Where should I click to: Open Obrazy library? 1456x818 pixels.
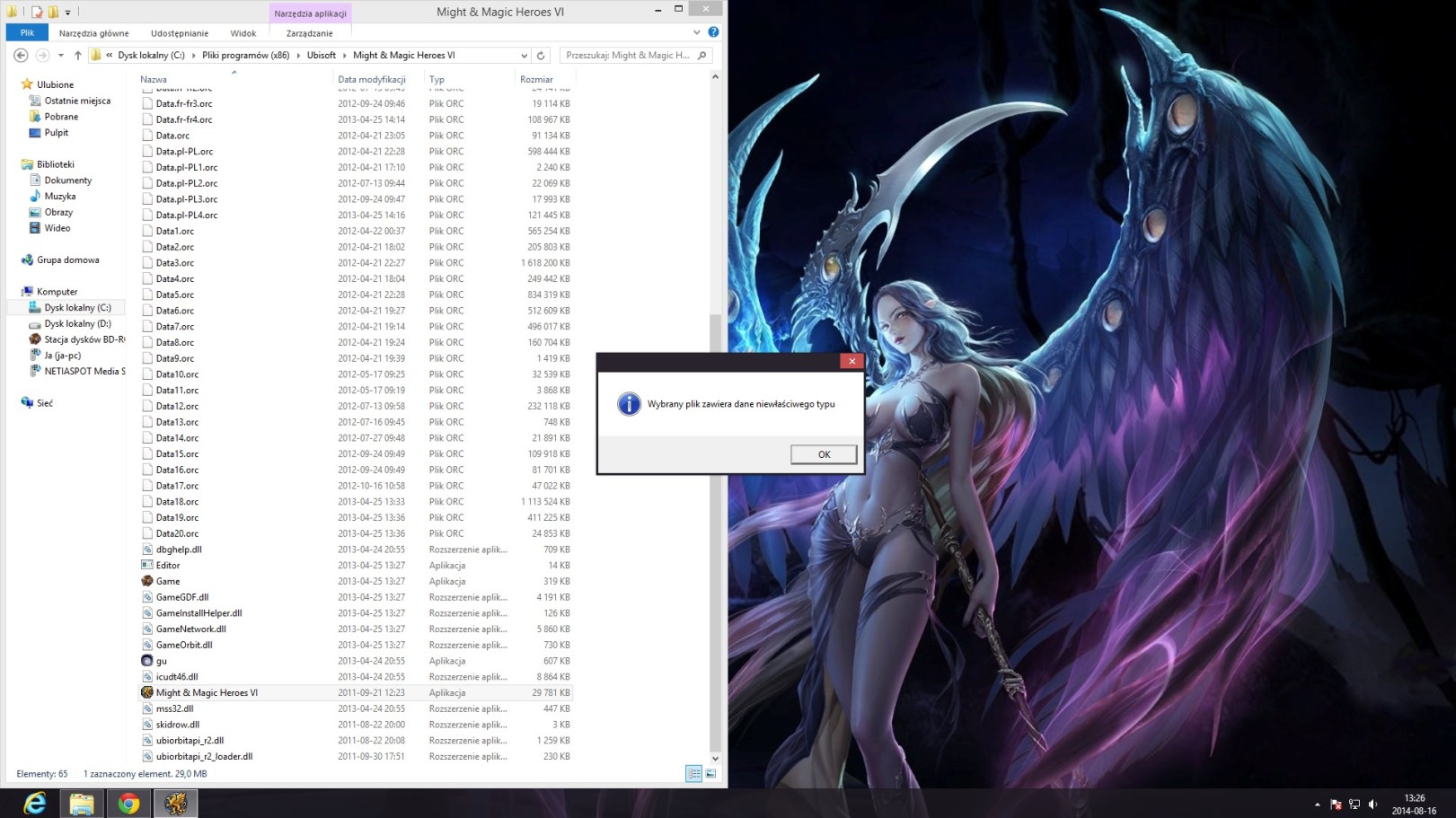tap(58, 213)
